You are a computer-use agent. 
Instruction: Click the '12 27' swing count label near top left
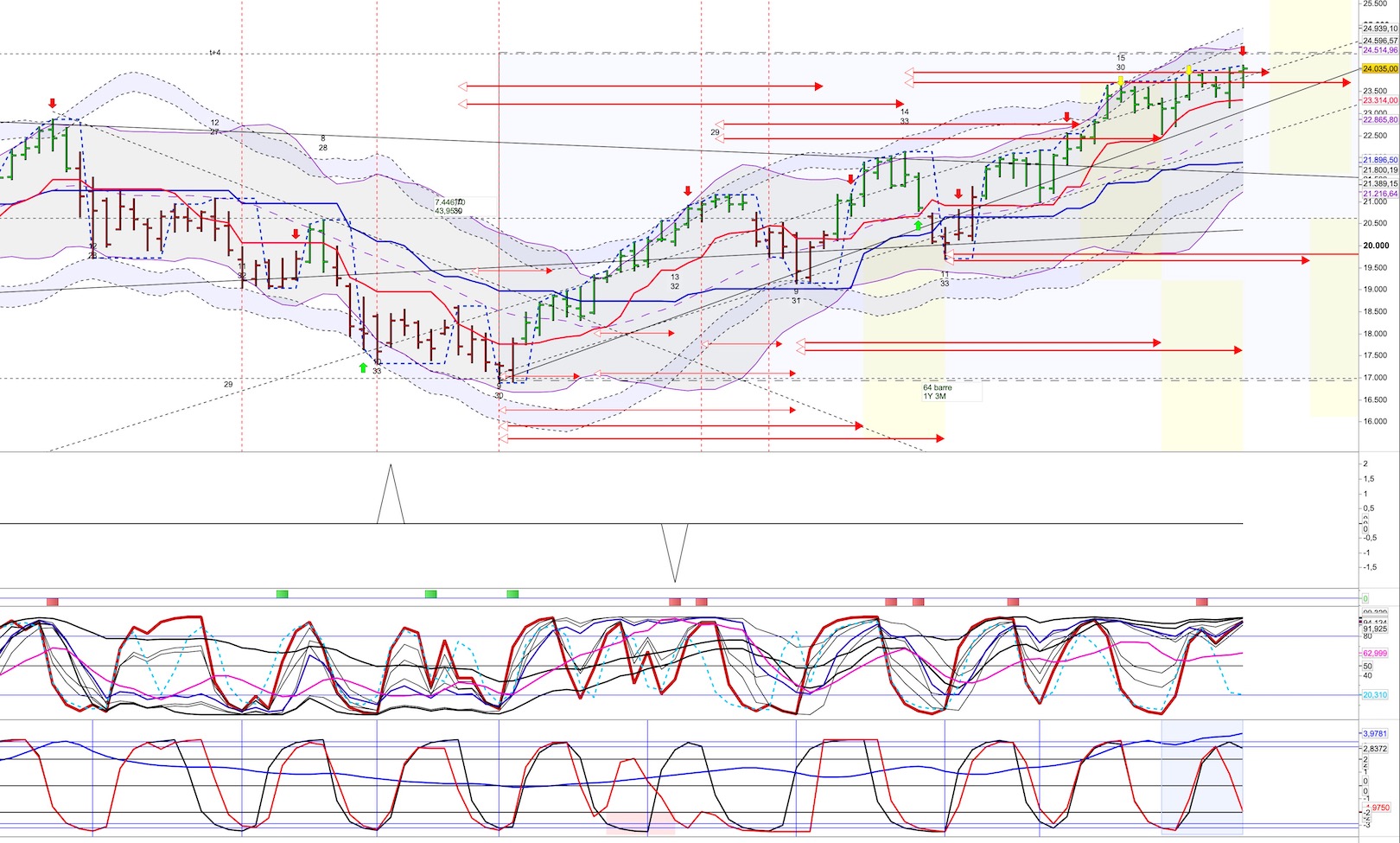click(x=214, y=127)
